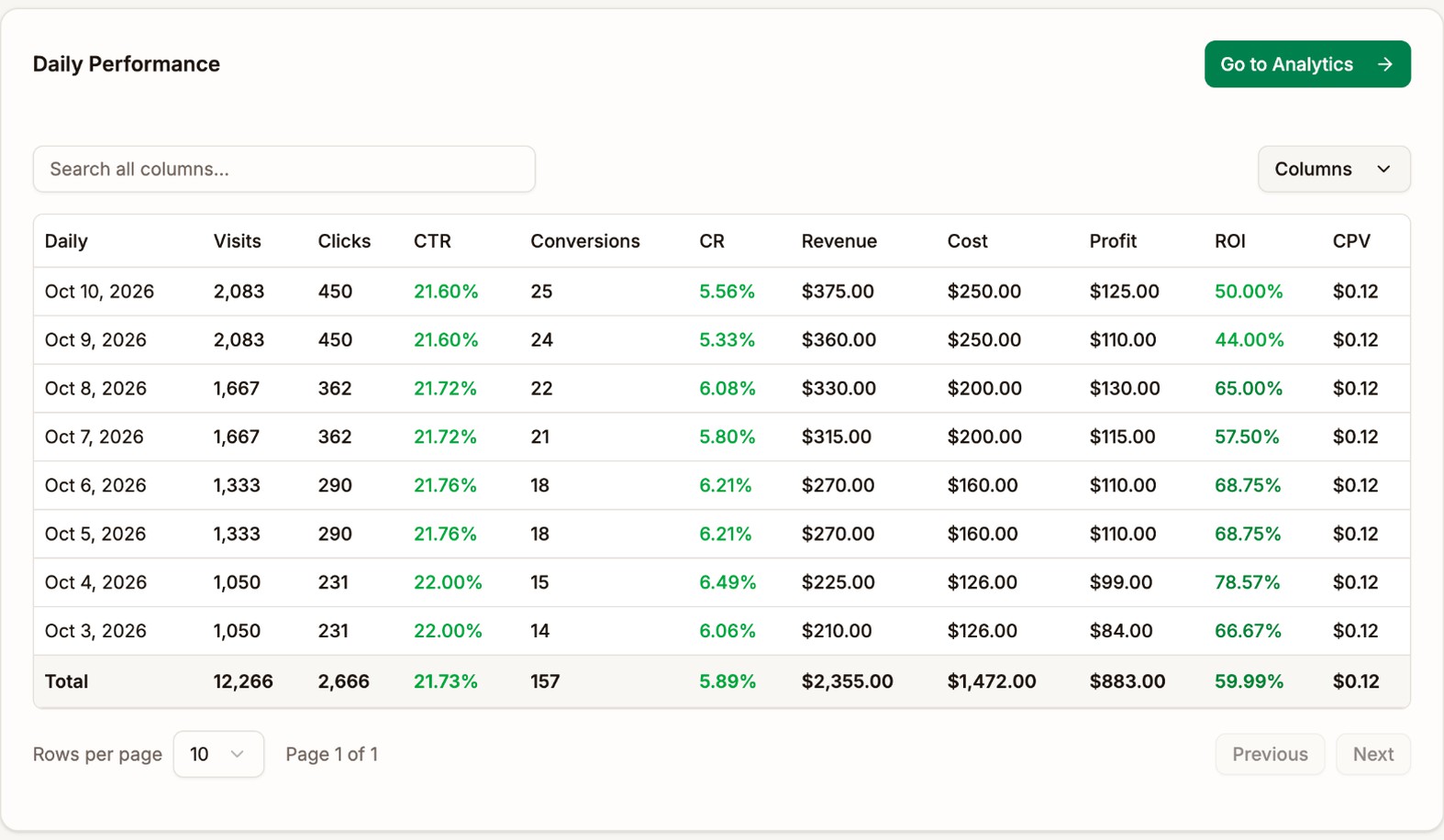The image size is (1444, 840).
Task: Select the Oct 10, 2026 date cell
Action: point(99,292)
